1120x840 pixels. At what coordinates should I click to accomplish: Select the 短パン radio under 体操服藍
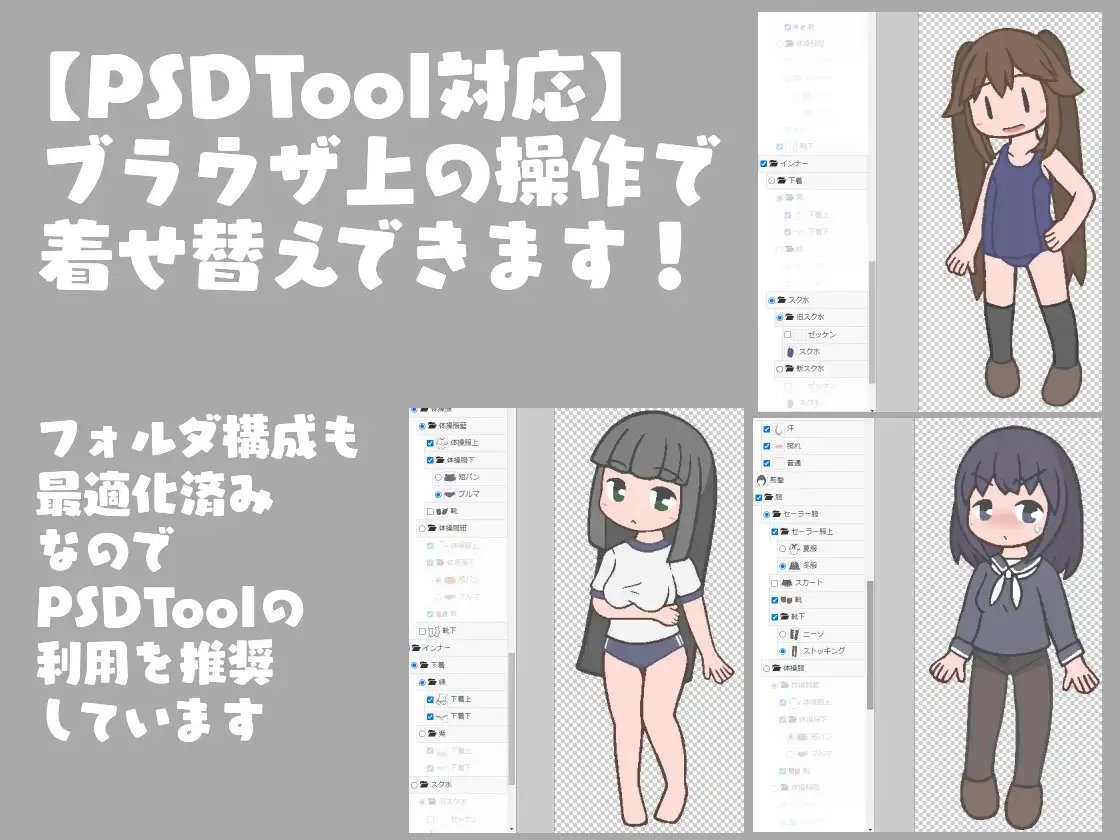coord(438,476)
